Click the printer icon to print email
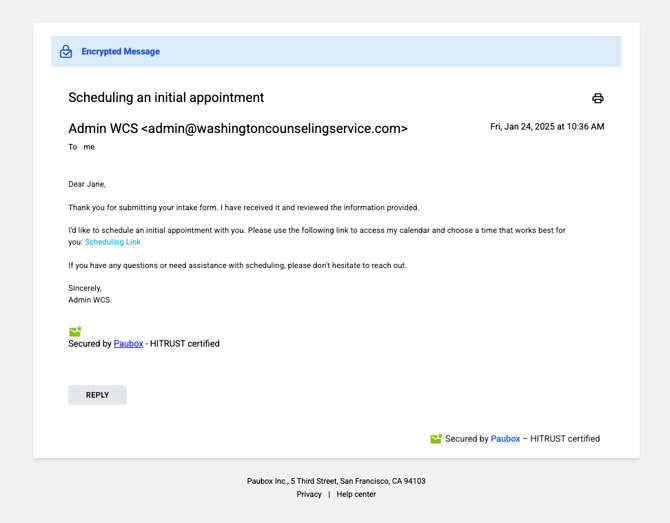 click(x=597, y=98)
